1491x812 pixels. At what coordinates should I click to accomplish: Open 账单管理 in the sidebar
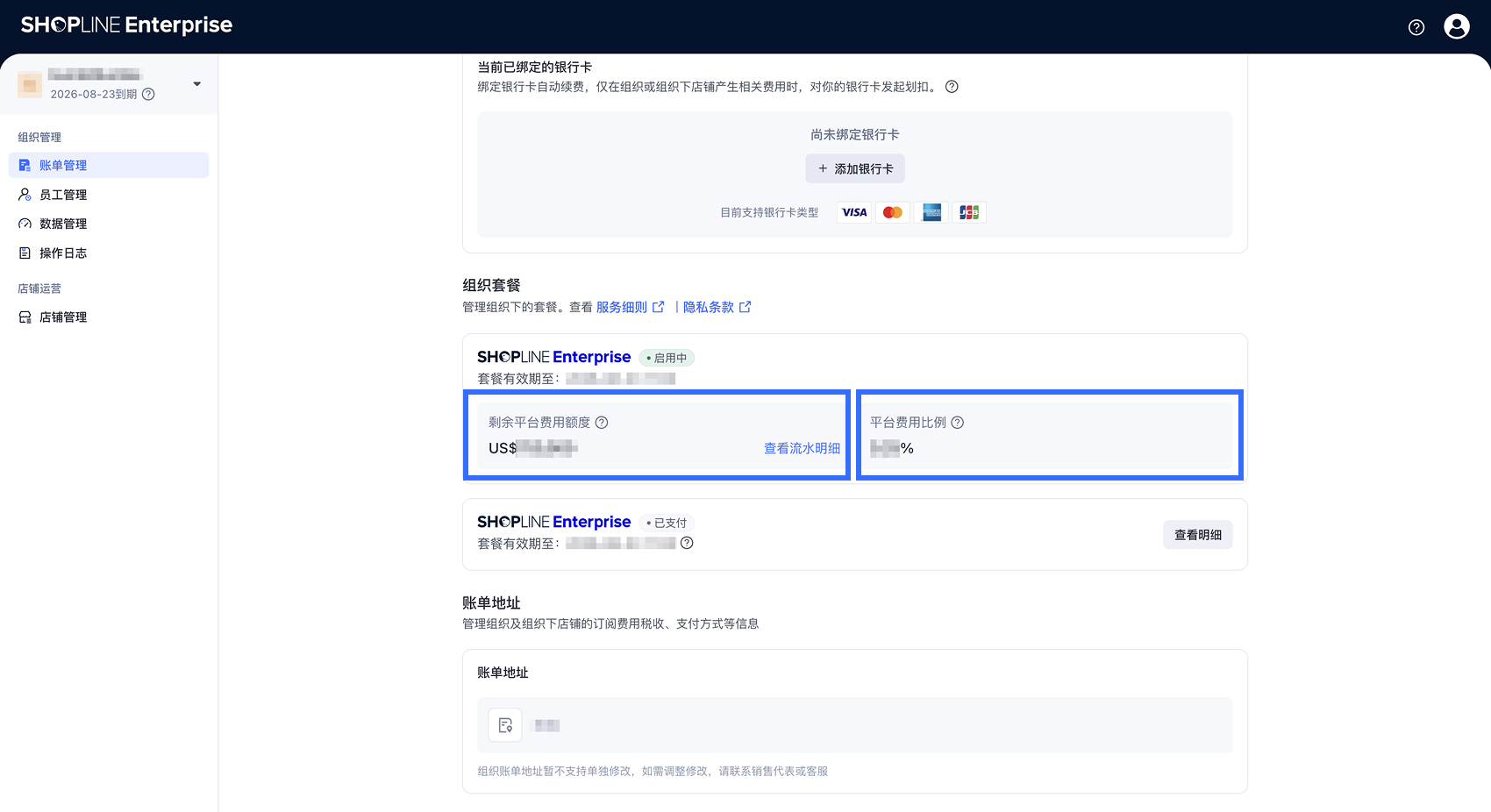tap(109, 166)
